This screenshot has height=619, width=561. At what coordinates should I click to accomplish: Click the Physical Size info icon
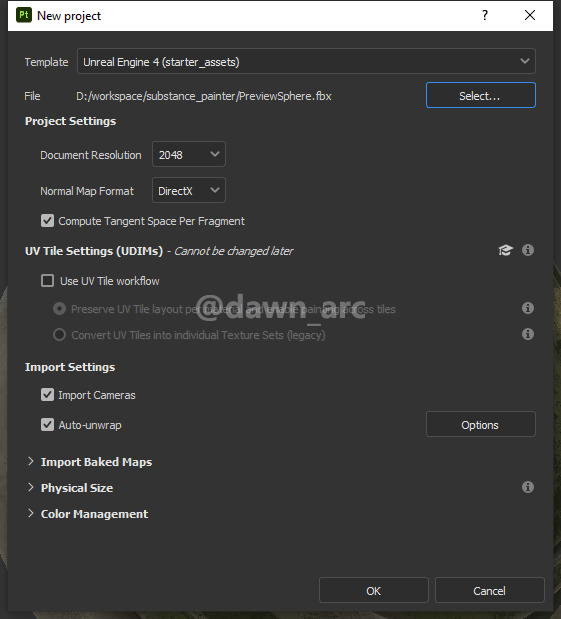528,487
